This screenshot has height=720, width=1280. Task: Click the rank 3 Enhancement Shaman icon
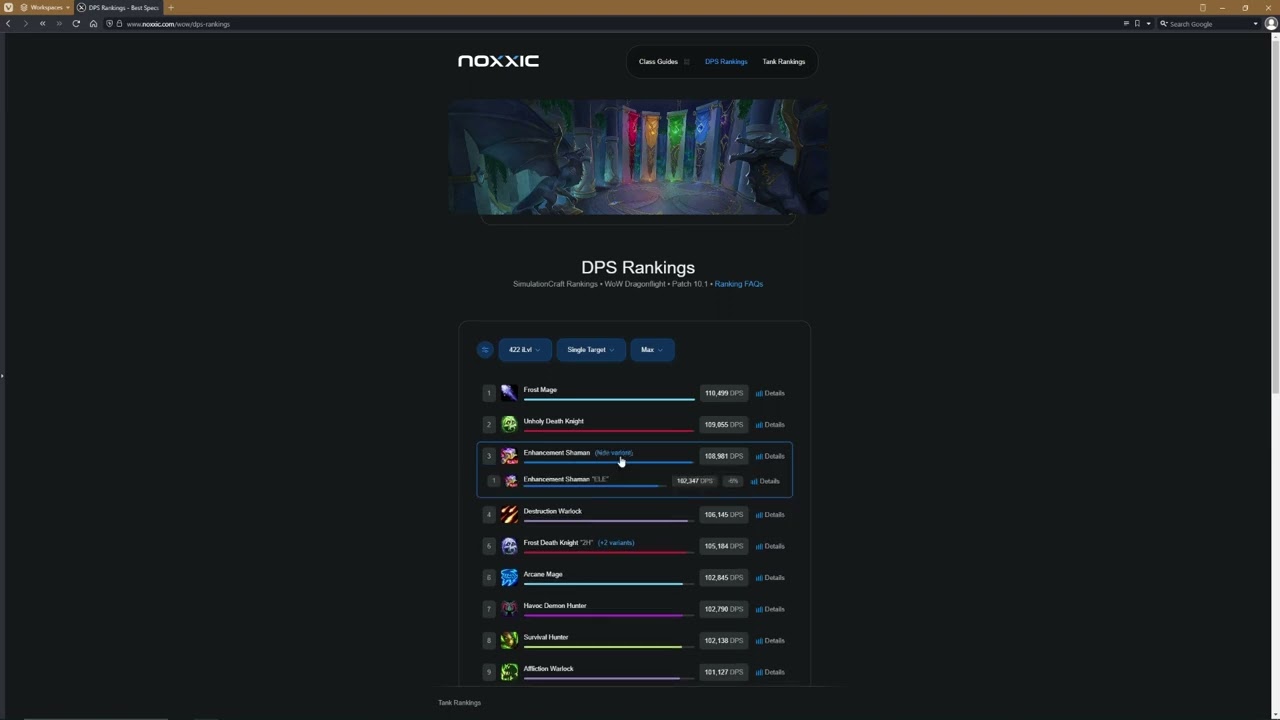[509, 456]
